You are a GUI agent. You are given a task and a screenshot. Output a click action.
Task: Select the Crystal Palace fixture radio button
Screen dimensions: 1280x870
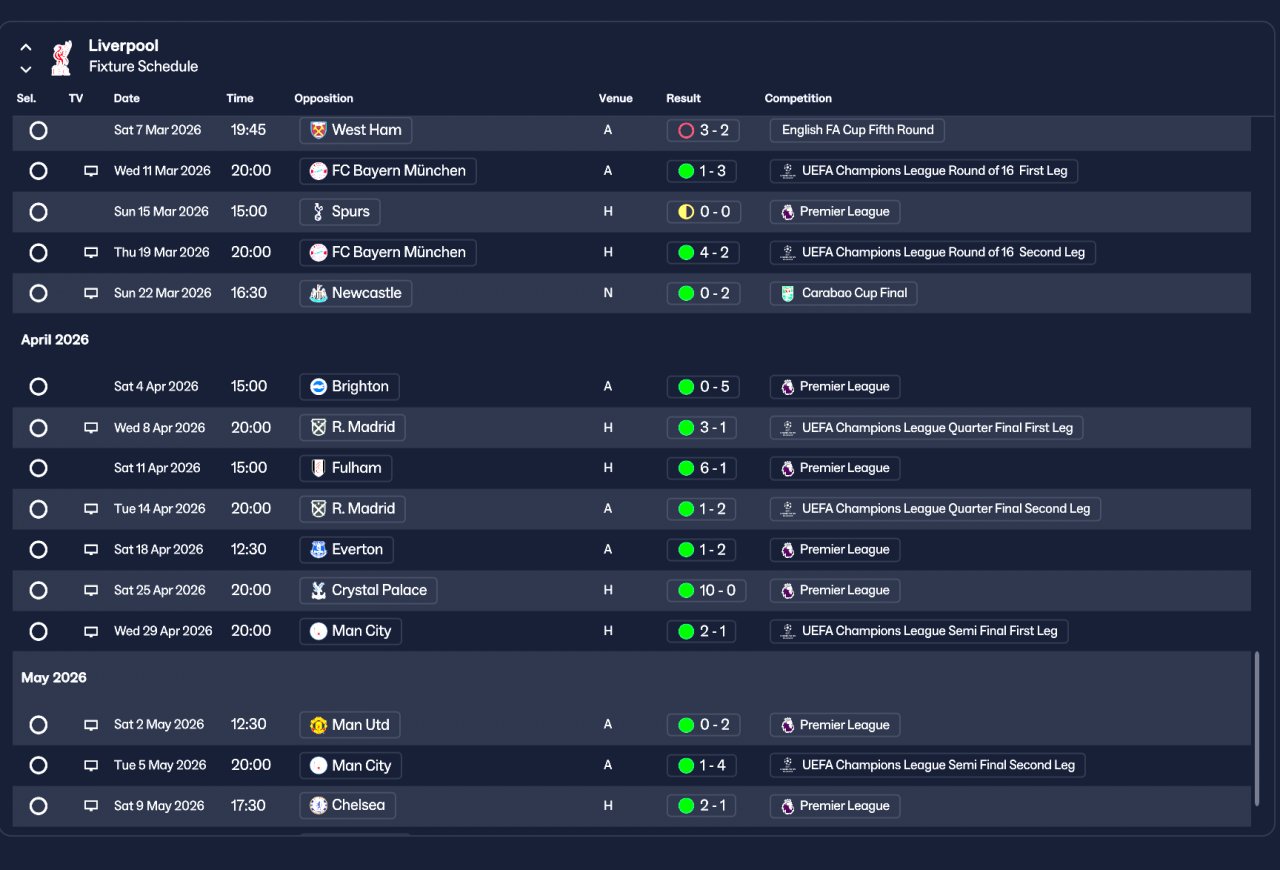(x=38, y=590)
